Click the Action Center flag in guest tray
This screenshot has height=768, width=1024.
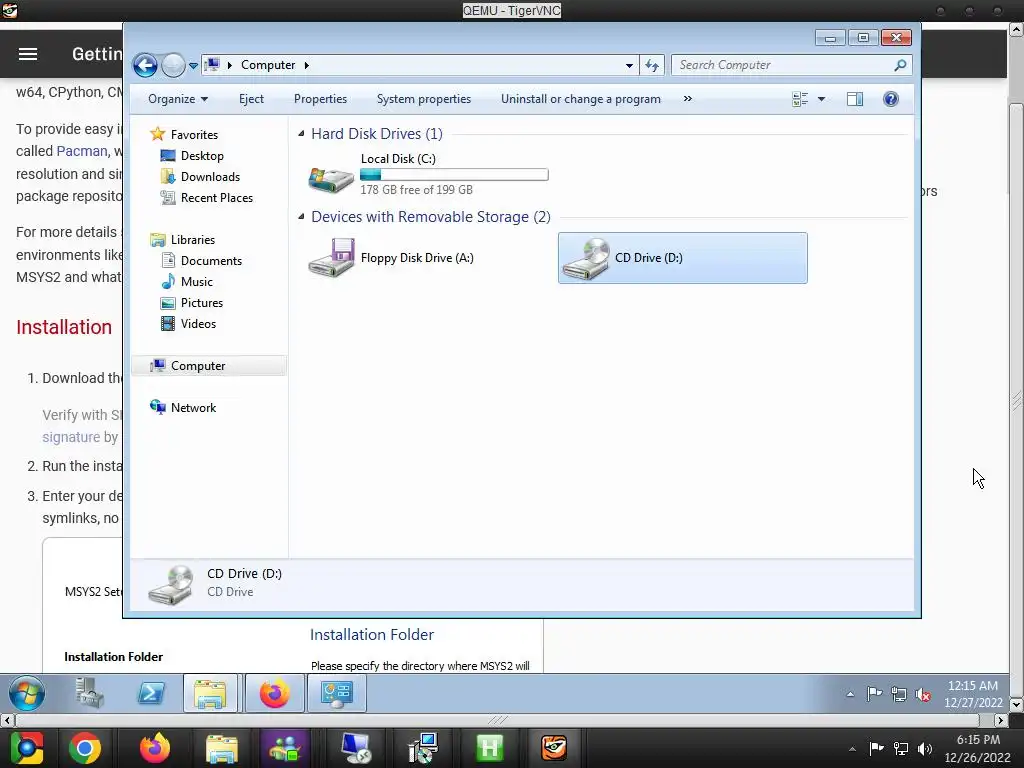[874, 694]
